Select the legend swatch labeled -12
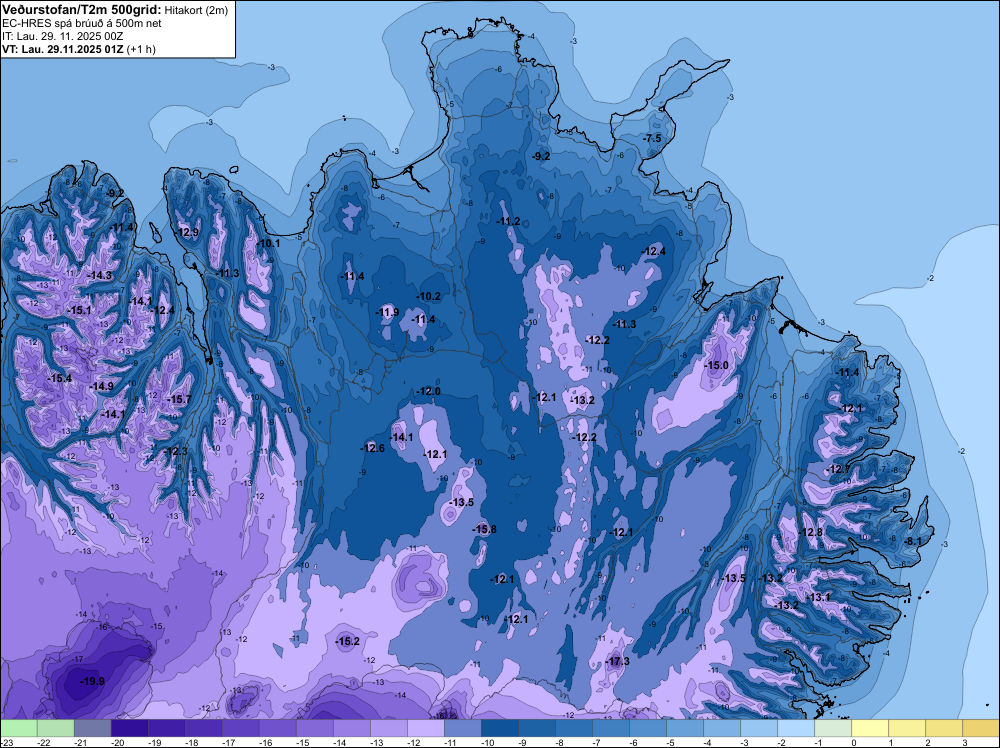This screenshot has width=1000, height=748. (425, 728)
